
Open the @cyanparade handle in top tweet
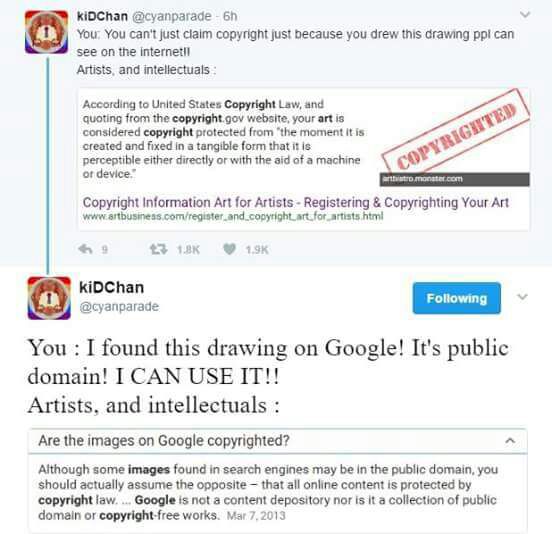171,16
